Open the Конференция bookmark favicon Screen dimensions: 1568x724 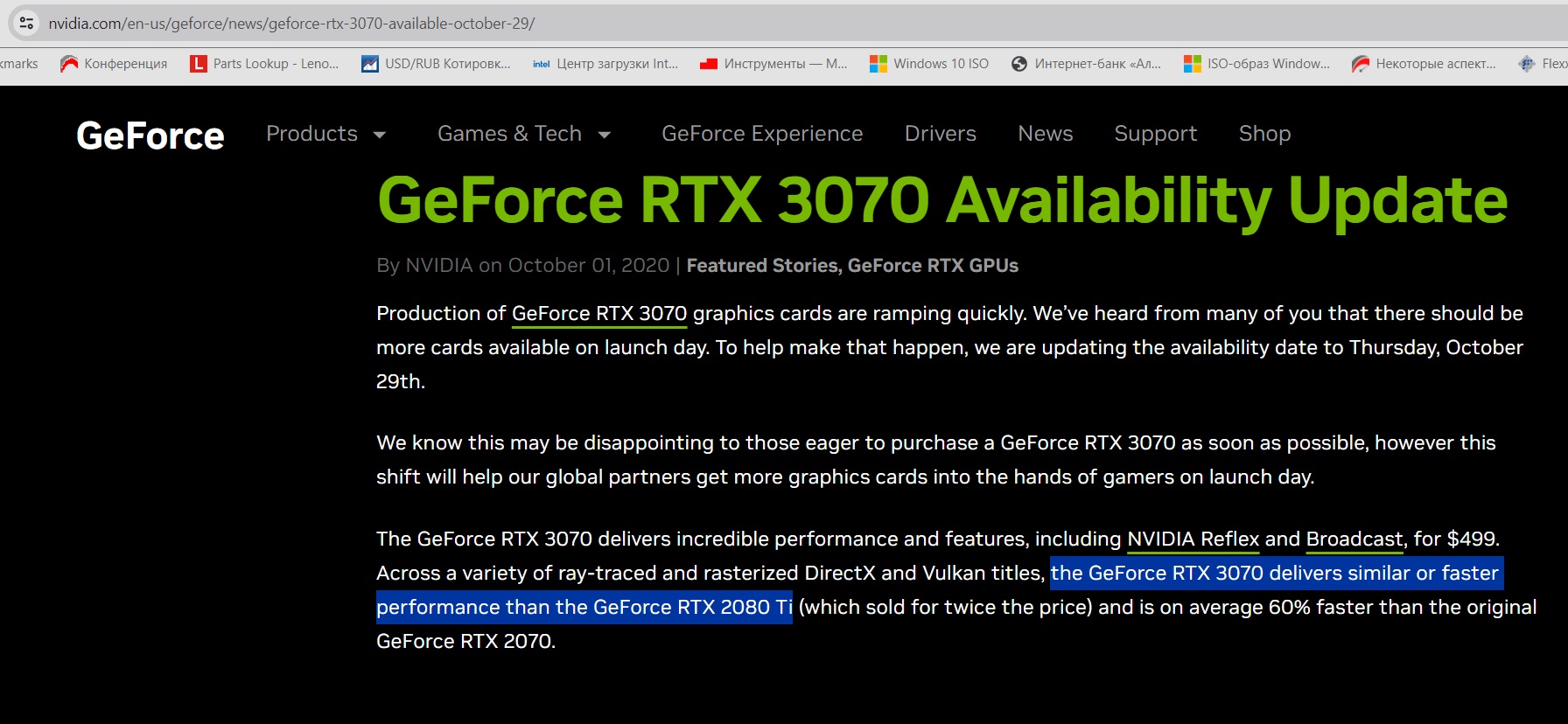(69, 64)
